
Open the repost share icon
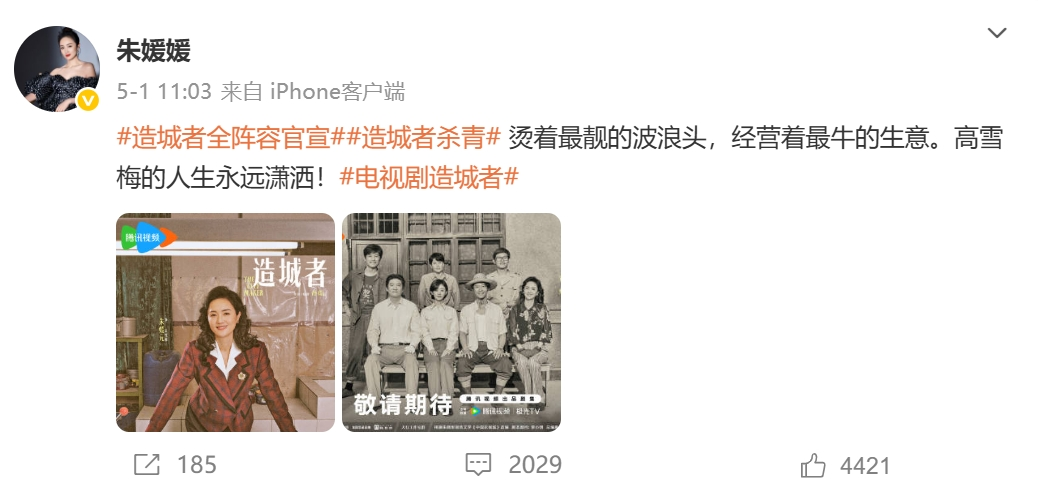(147, 465)
